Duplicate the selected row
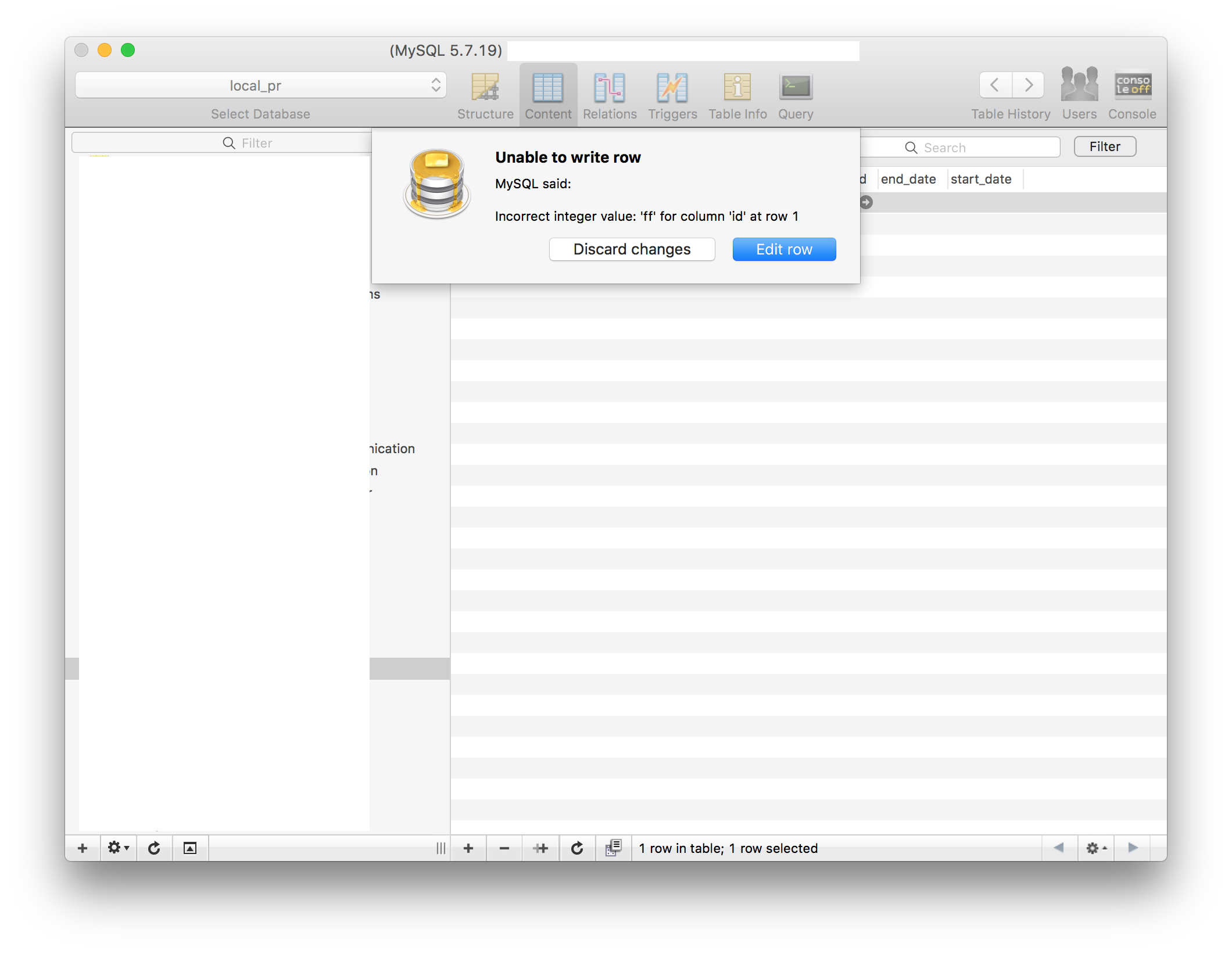 click(x=540, y=848)
